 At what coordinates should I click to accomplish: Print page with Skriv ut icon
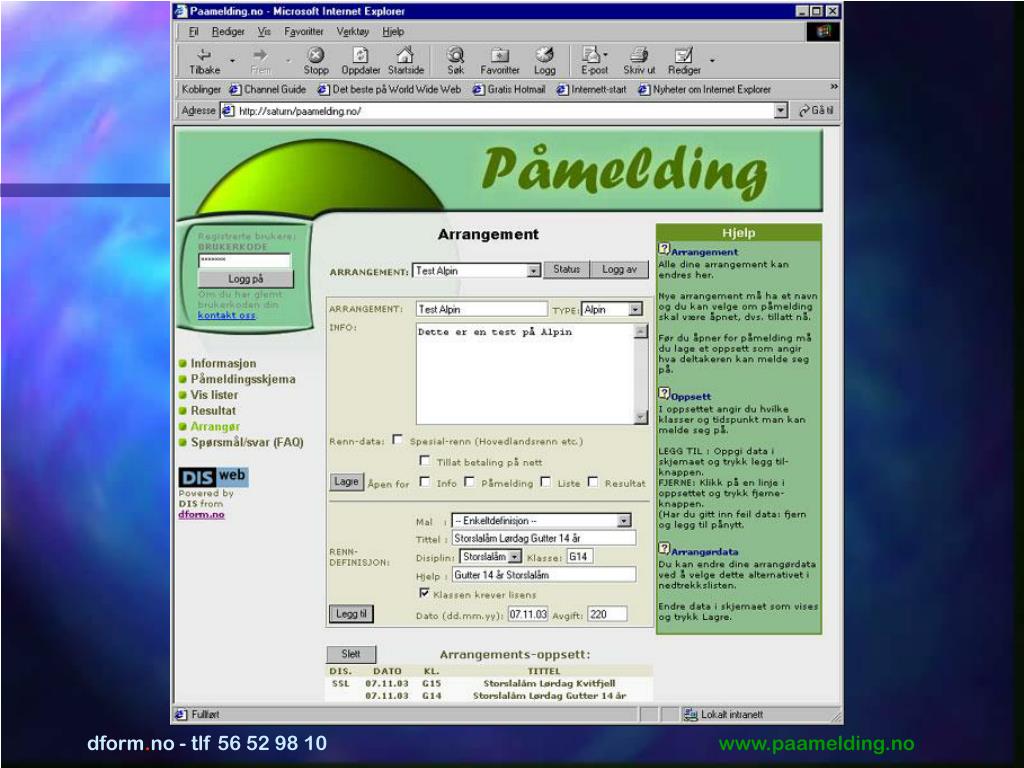(x=639, y=55)
